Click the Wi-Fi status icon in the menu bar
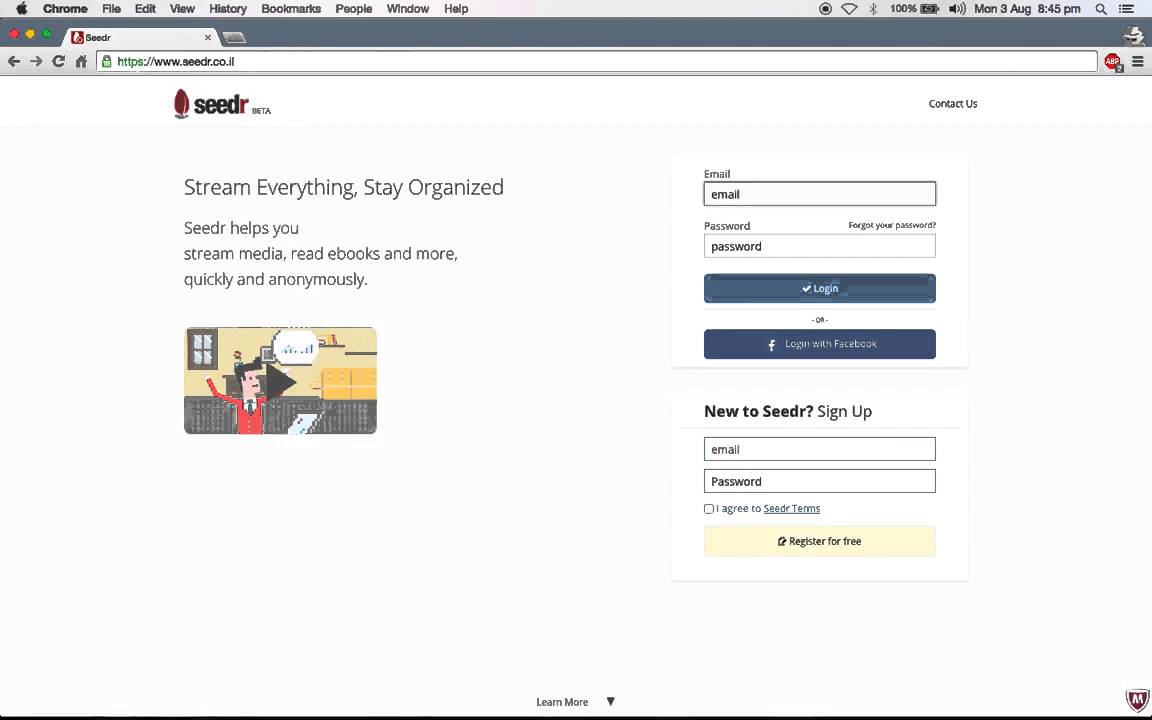1152x720 pixels. [x=849, y=9]
